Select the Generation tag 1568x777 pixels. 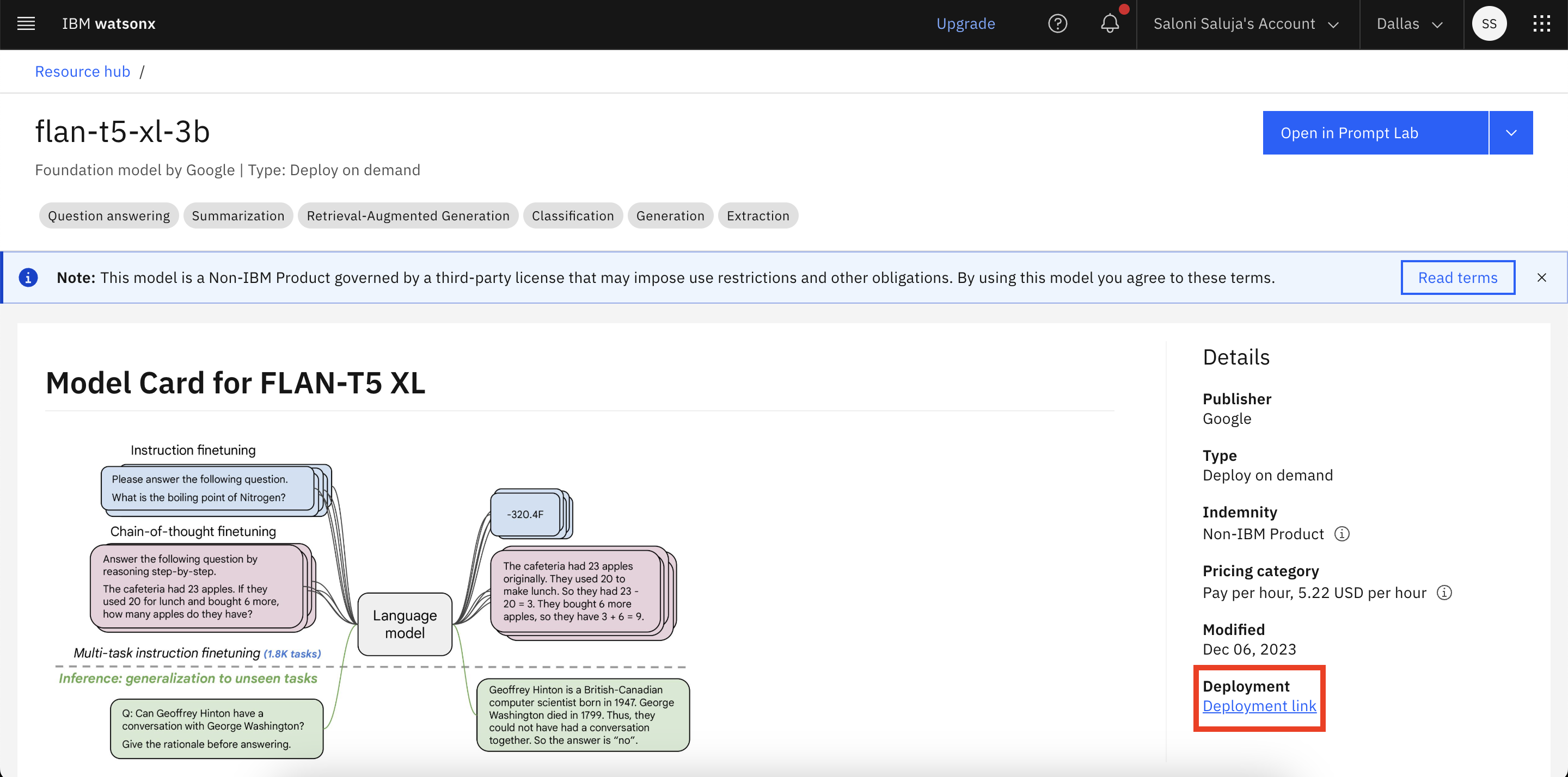pyautogui.click(x=670, y=215)
